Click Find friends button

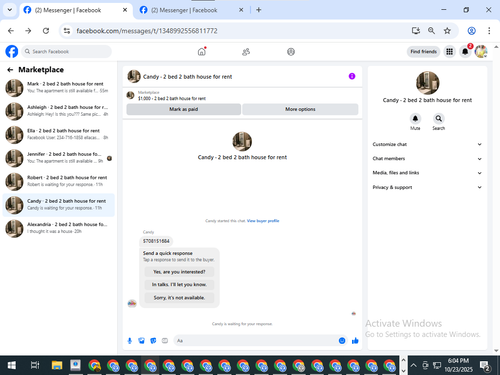tap(423, 52)
